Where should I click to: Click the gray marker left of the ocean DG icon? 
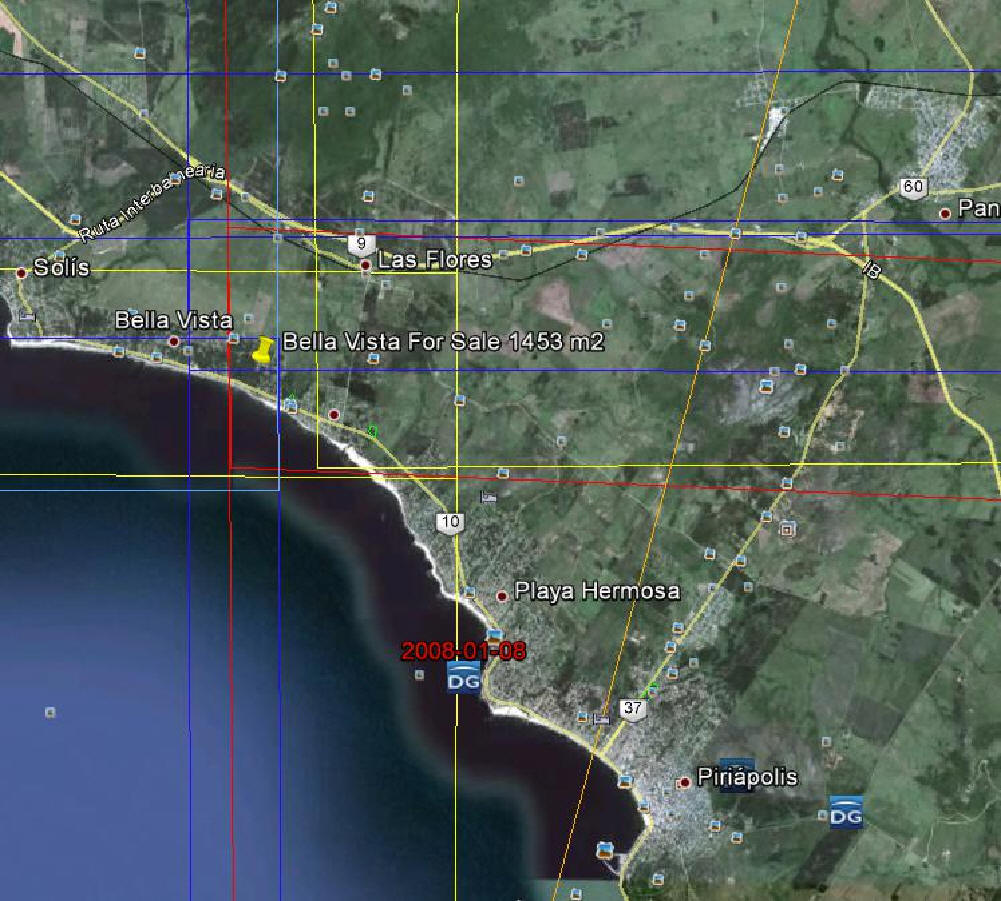coord(419,674)
